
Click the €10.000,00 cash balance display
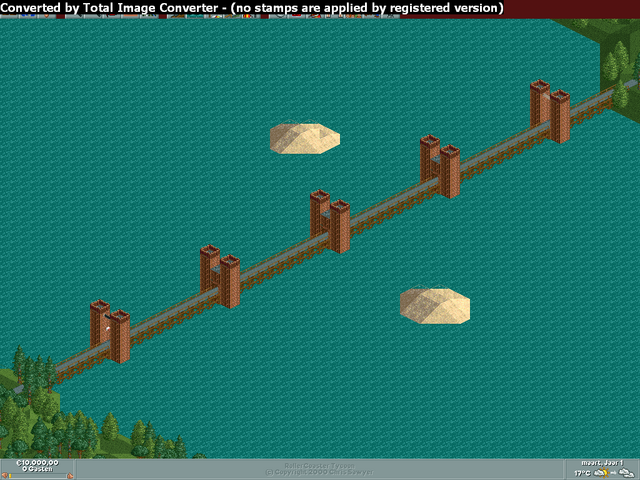pyautogui.click(x=37, y=463)
